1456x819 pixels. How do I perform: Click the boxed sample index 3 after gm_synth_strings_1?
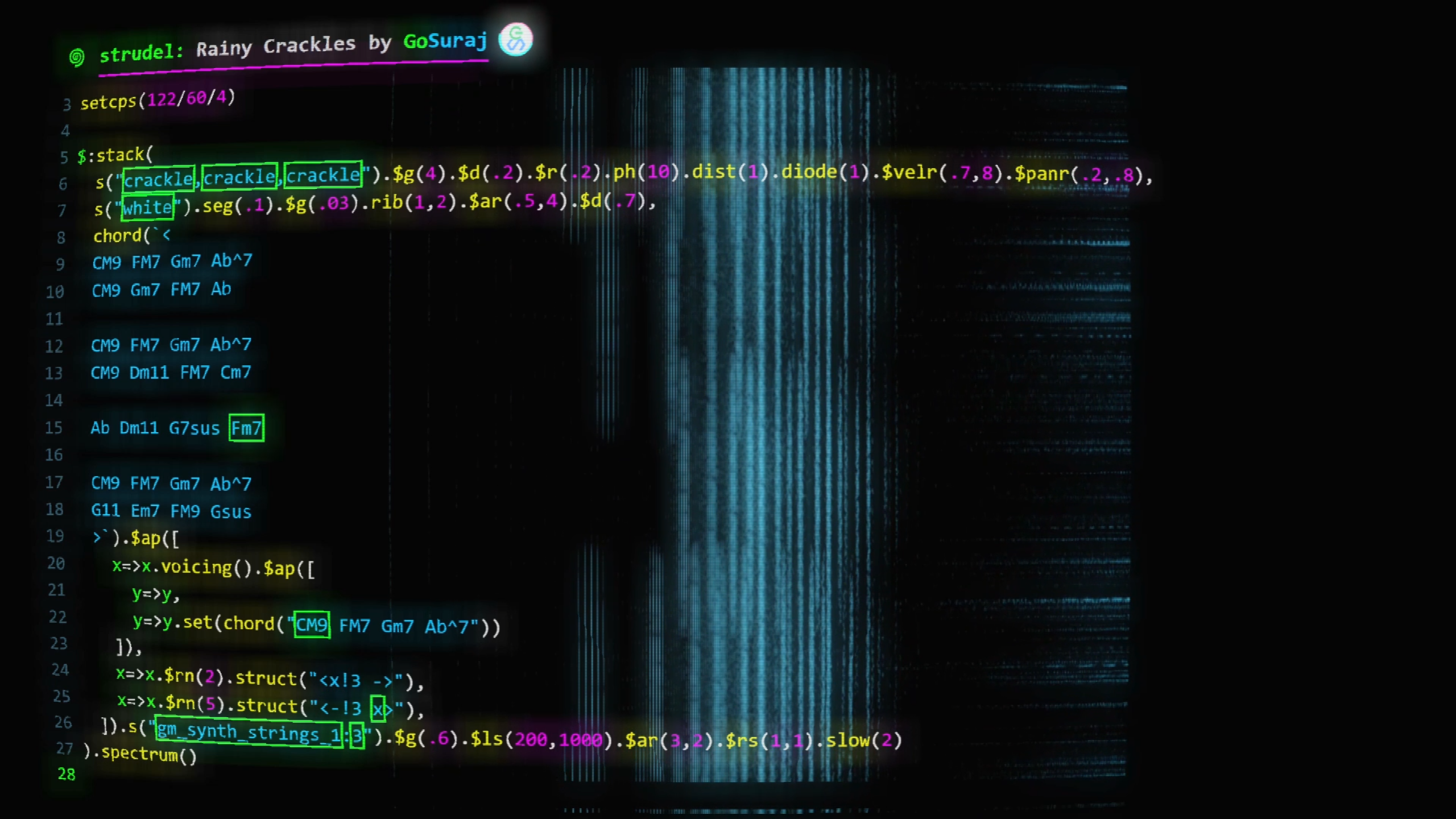tap(357, 736)
